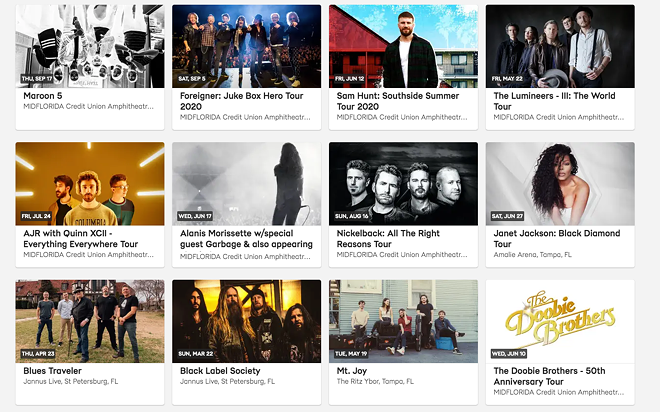View the Nickelback band photo card
This screenshot has width=660, height=412.
403,183
